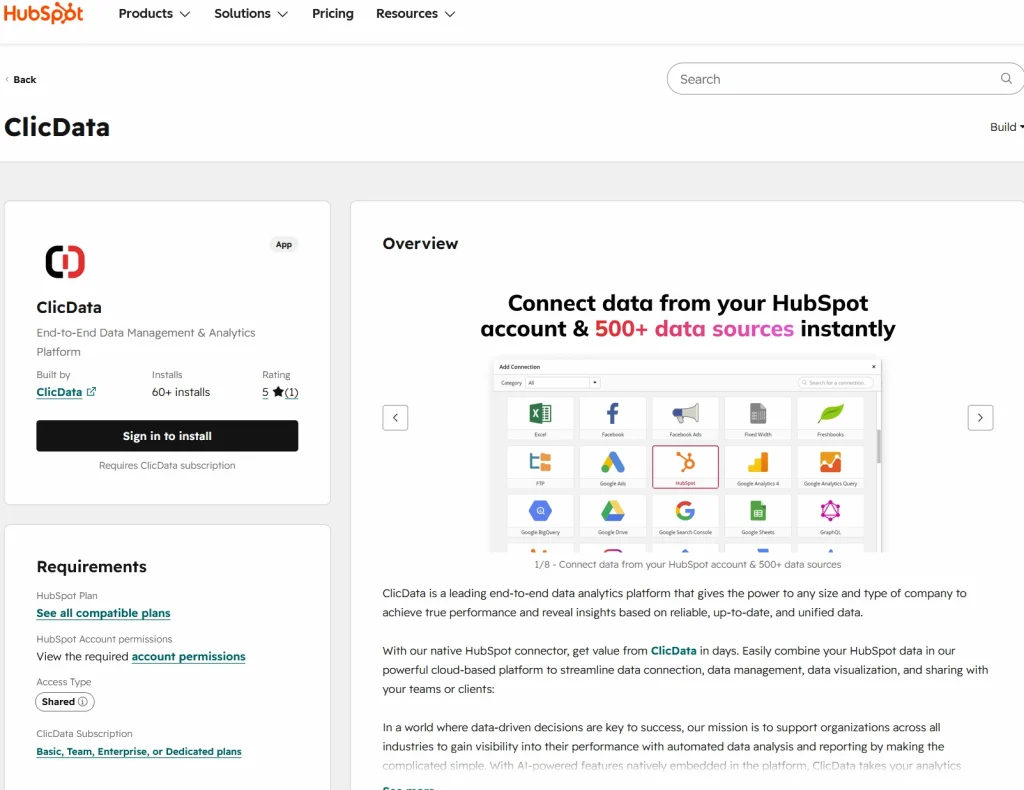Viewport: 1024px width, 790px height.
Task: Click the external link icon beside ClicData
Action: pos(91,392)
